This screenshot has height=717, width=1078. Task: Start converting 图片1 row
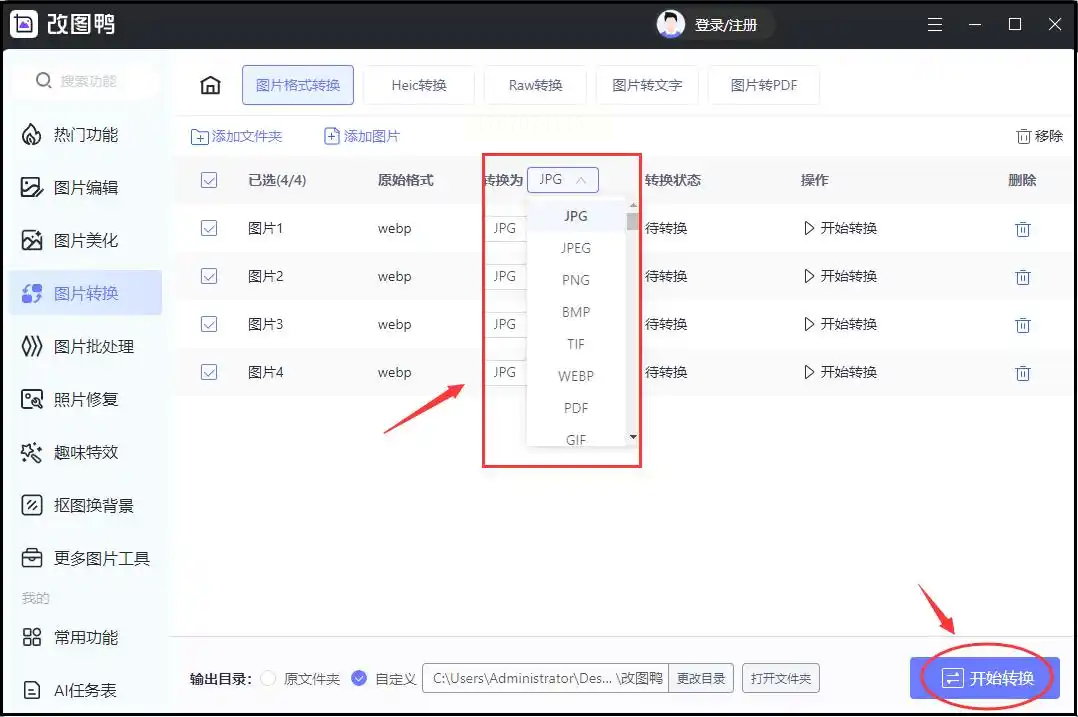840,228
